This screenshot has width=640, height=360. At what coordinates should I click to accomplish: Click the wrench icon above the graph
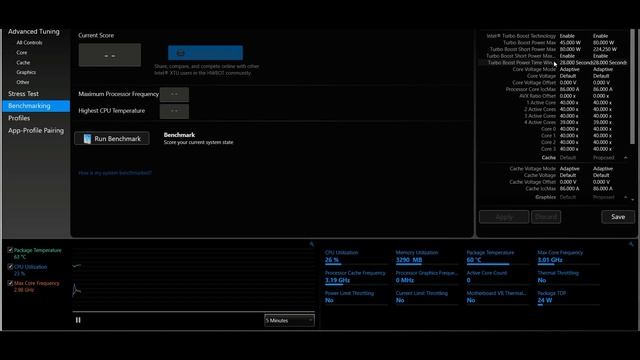point(311,244)
